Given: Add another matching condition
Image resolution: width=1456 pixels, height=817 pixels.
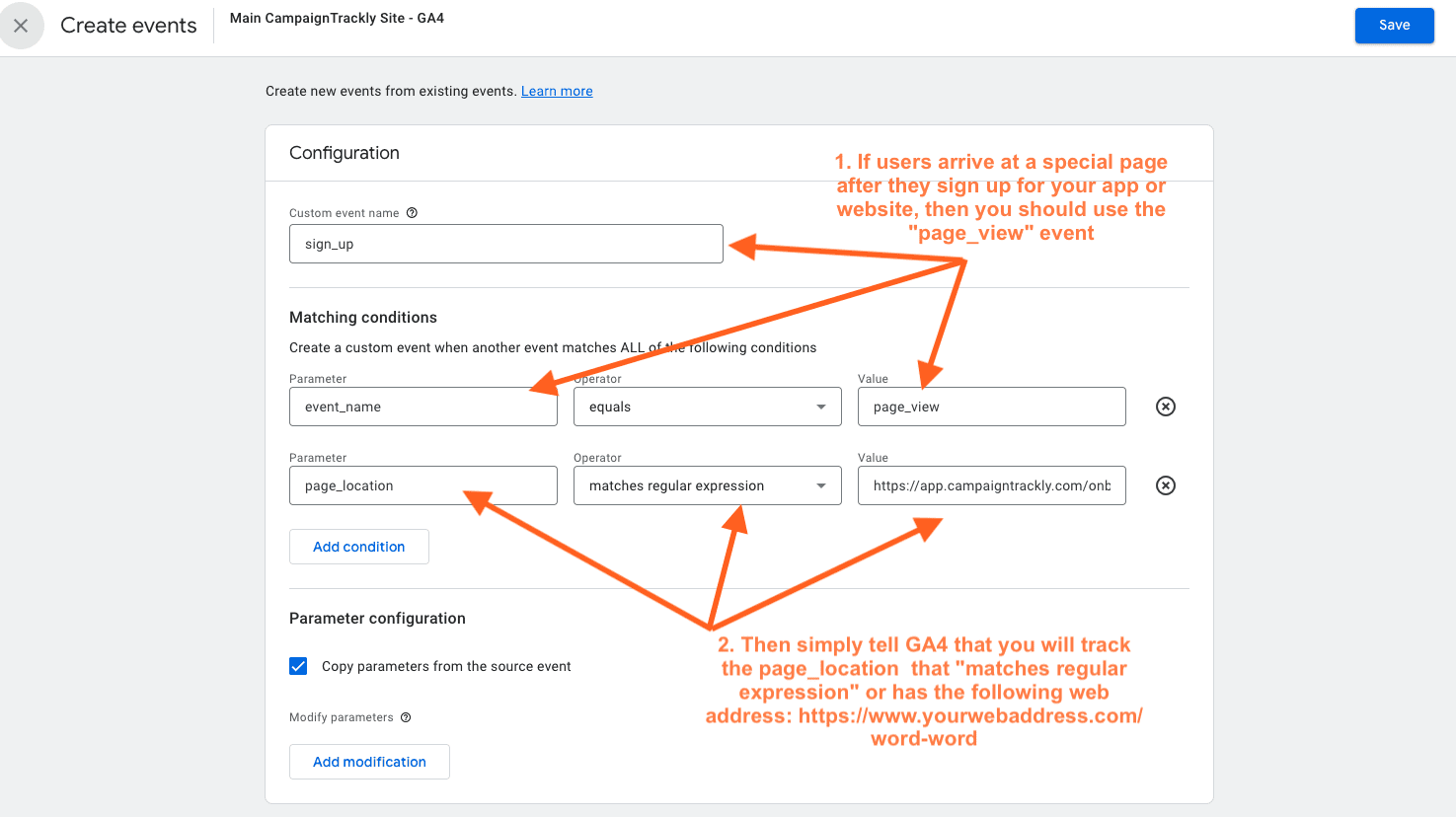Looking at the screenshot, I should (358, 546).
